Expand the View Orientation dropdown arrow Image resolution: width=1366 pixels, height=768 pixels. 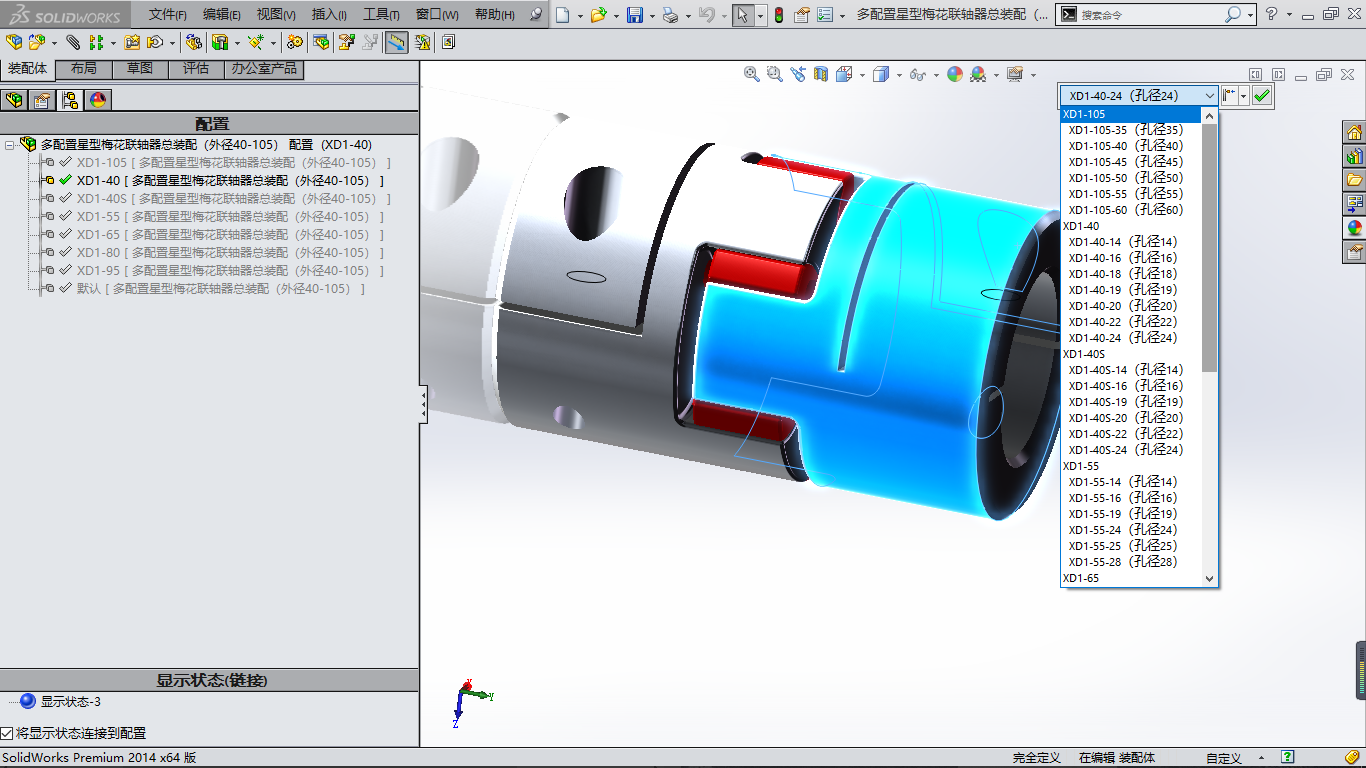(x=863, y=75)
